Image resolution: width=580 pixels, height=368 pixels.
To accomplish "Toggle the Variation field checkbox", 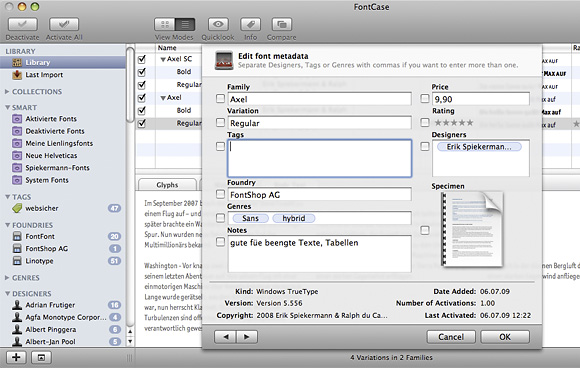I will pyautogui.click(x=220, y=122).
